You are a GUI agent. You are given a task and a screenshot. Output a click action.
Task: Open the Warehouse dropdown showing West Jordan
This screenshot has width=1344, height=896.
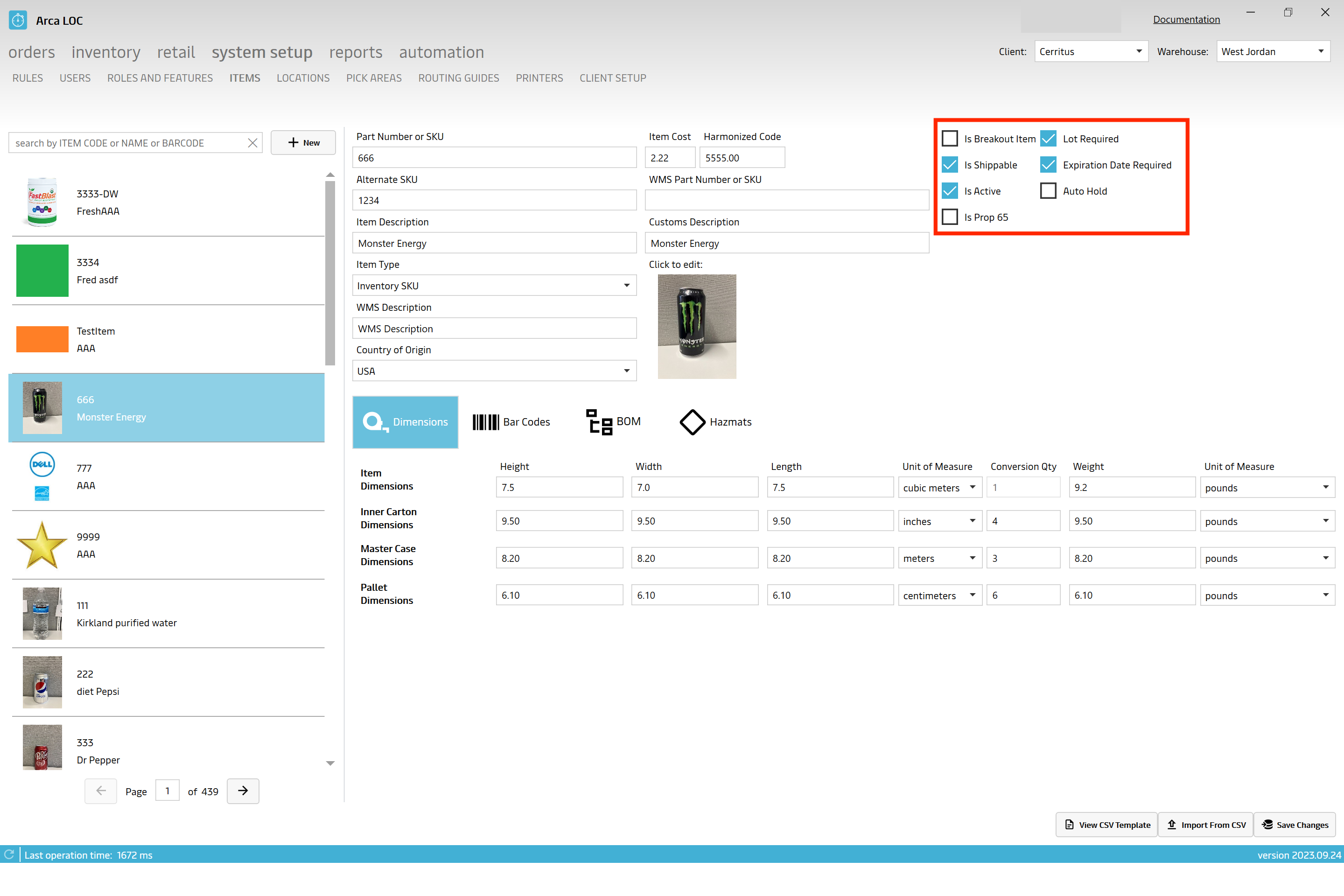1273,51
